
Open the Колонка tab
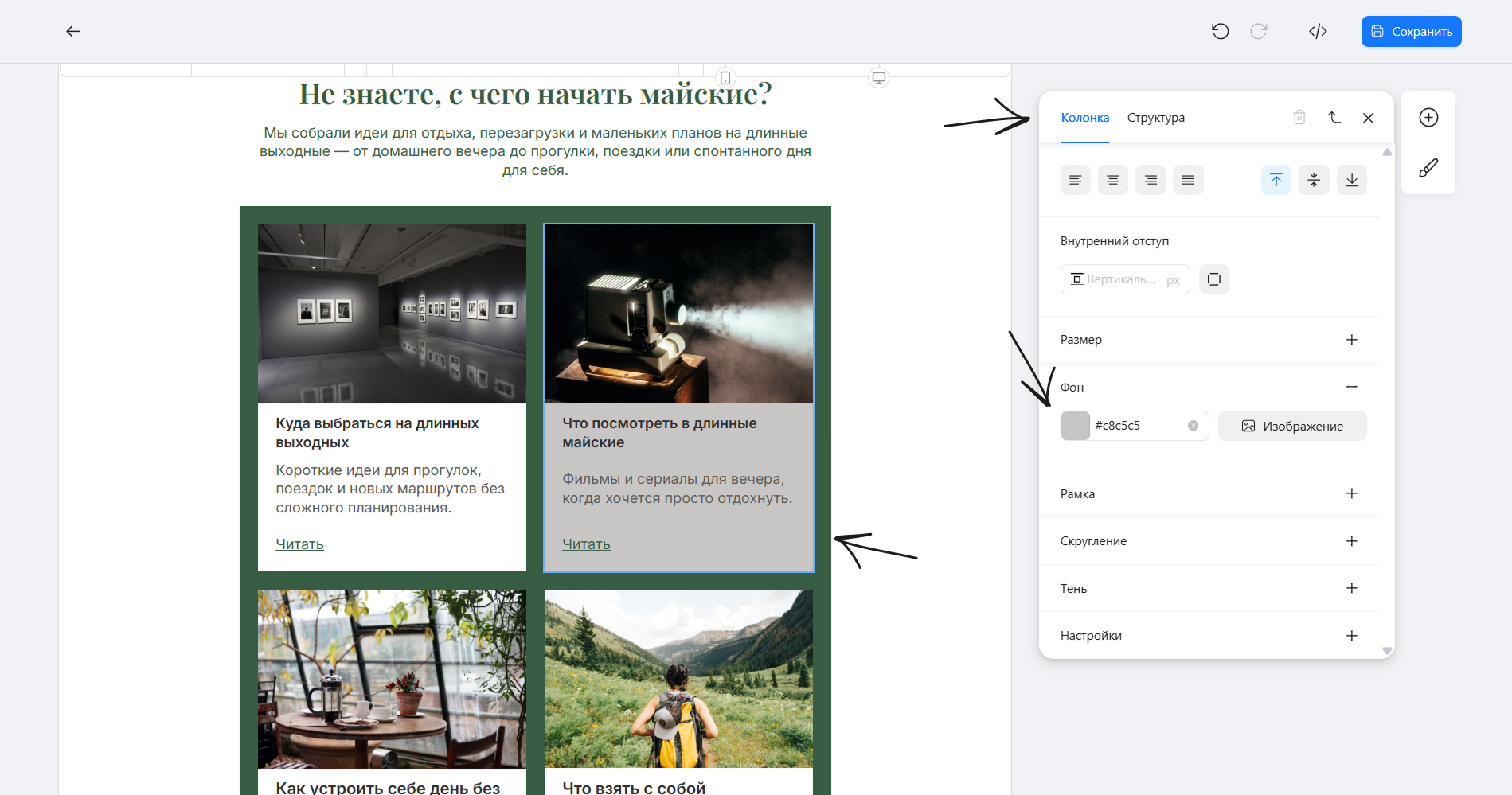1084,117
